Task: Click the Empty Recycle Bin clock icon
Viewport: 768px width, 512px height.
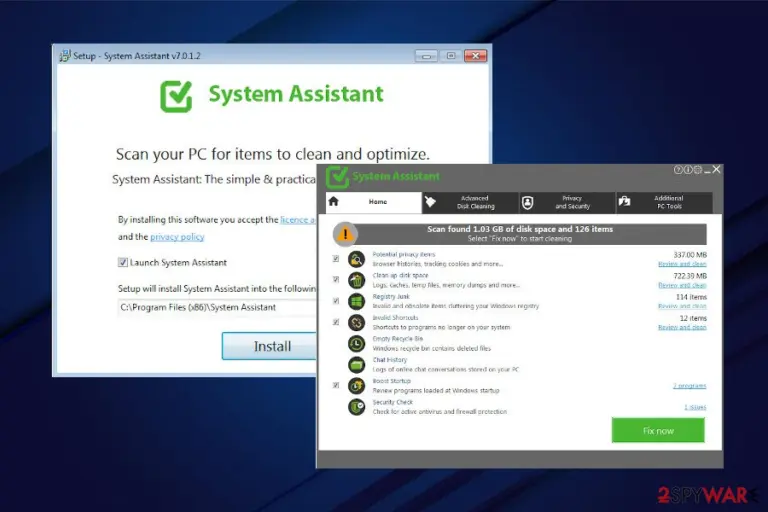Action: click(357, 343)
